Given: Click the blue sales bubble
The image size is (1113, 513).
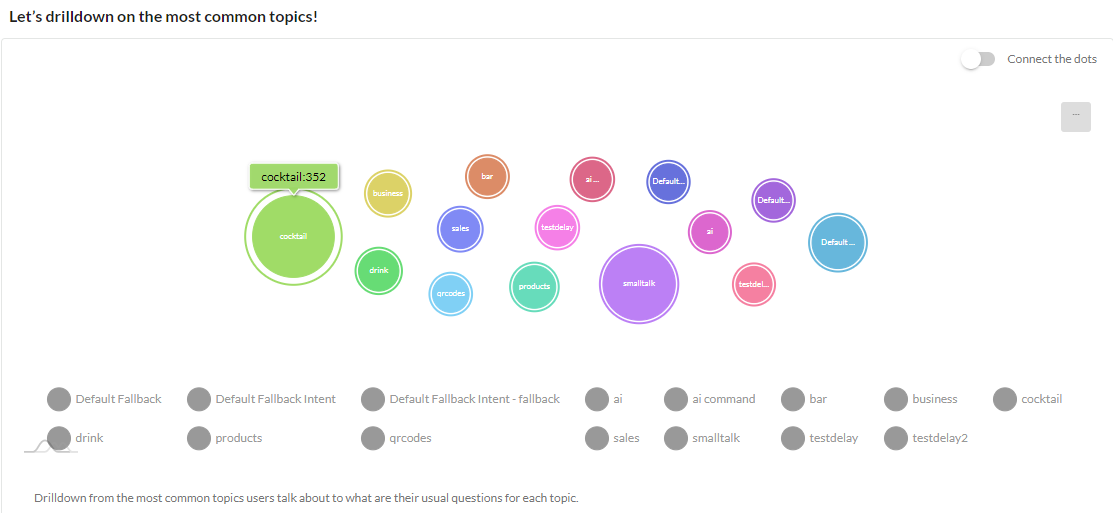Looking at the screenshot, I should point(460,229).
